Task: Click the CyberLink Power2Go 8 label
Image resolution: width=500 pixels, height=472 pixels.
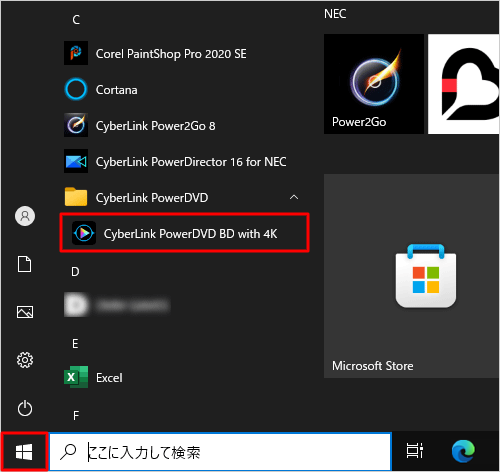Action: click(156, 126)
